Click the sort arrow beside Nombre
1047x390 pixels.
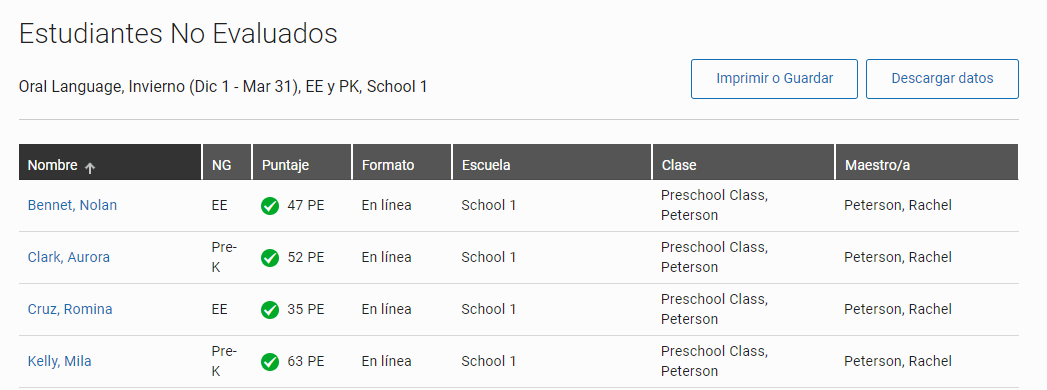click(90, 168)
